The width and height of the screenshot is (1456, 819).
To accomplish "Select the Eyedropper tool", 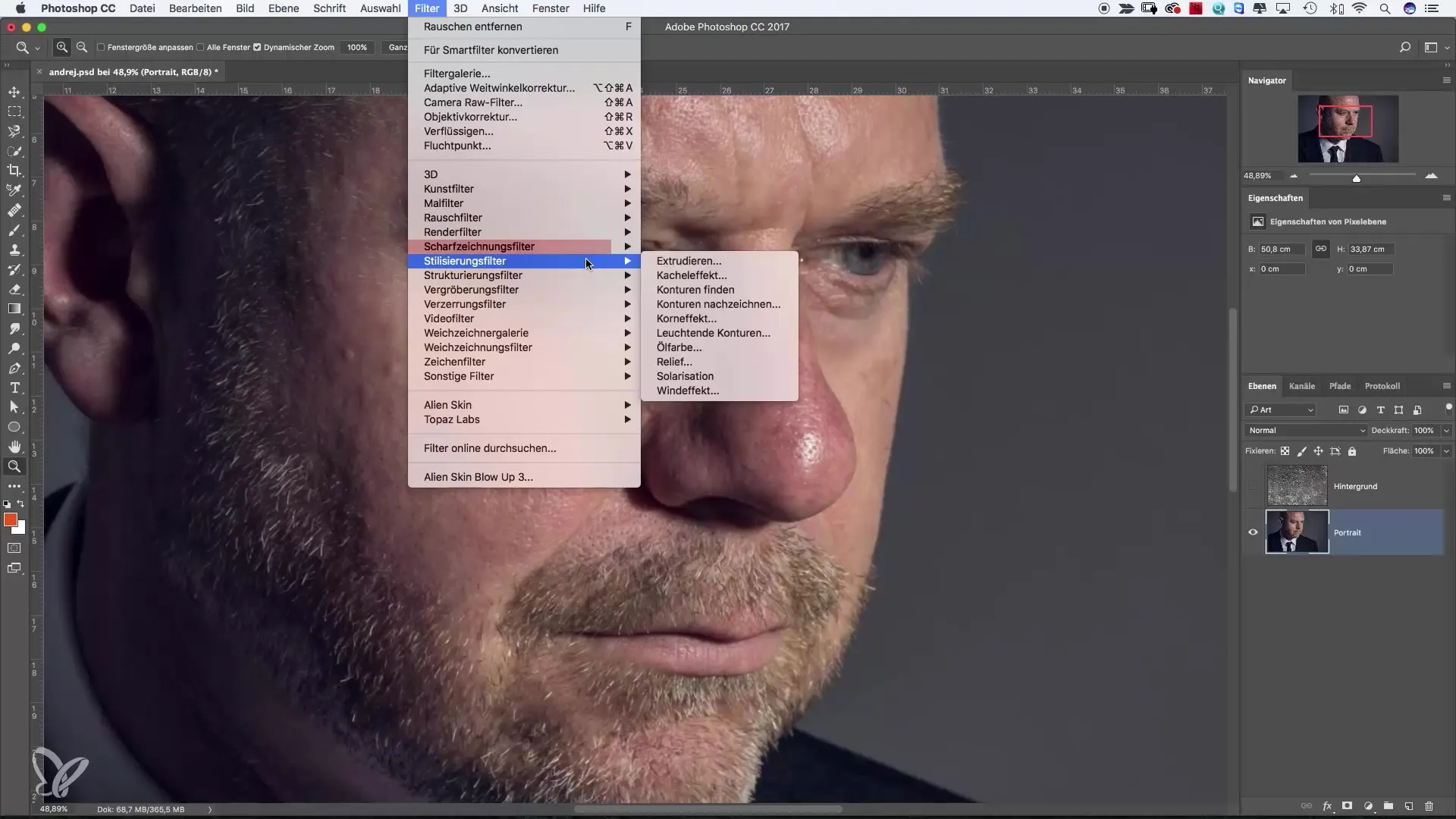I will 14,190.
